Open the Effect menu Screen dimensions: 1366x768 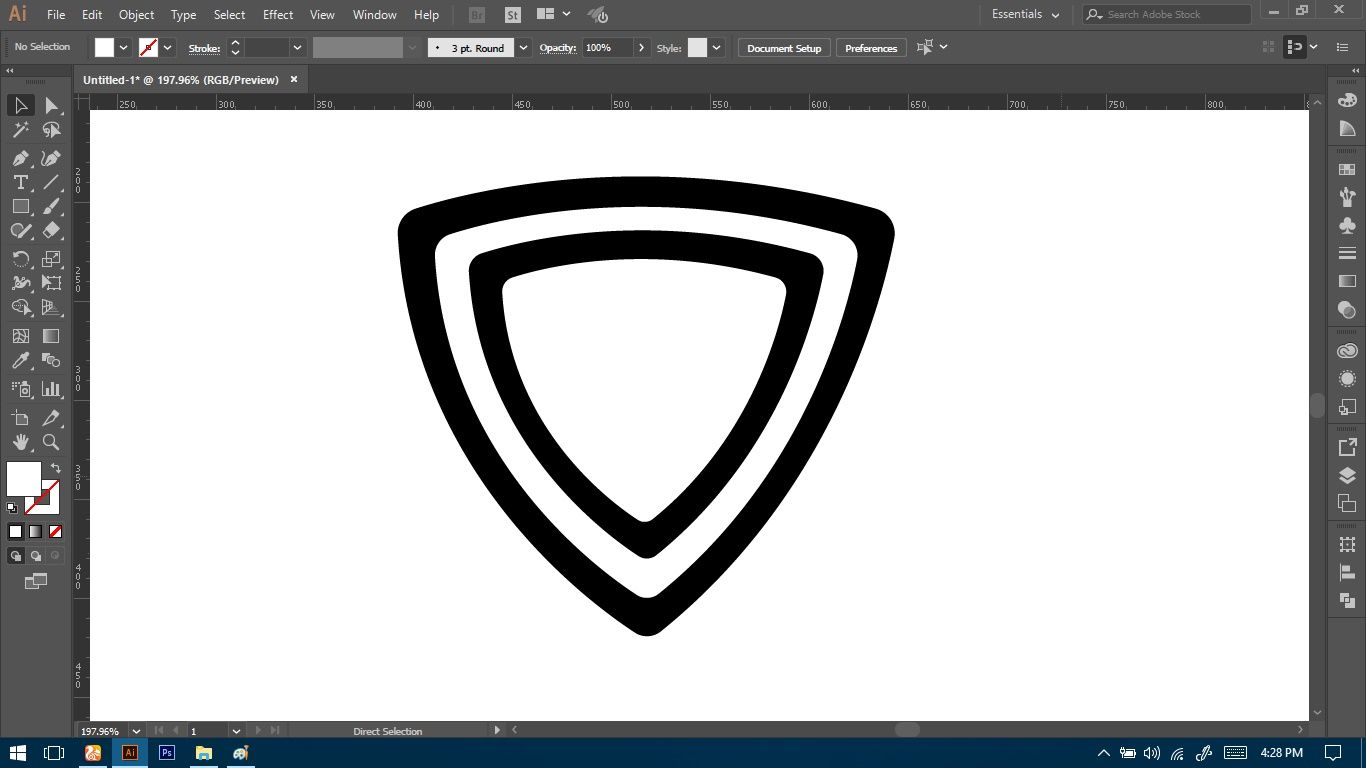(x=278, y=15)
